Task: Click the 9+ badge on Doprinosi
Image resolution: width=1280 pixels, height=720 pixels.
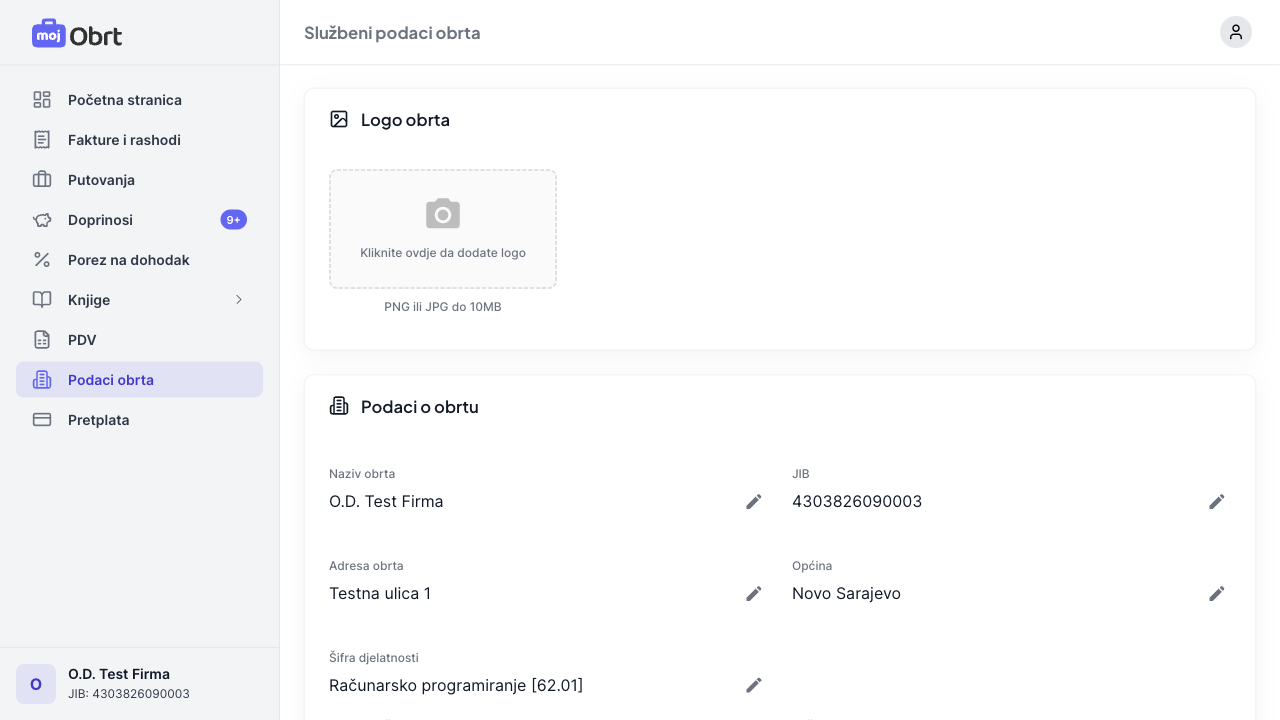Action: coord(233,220)
